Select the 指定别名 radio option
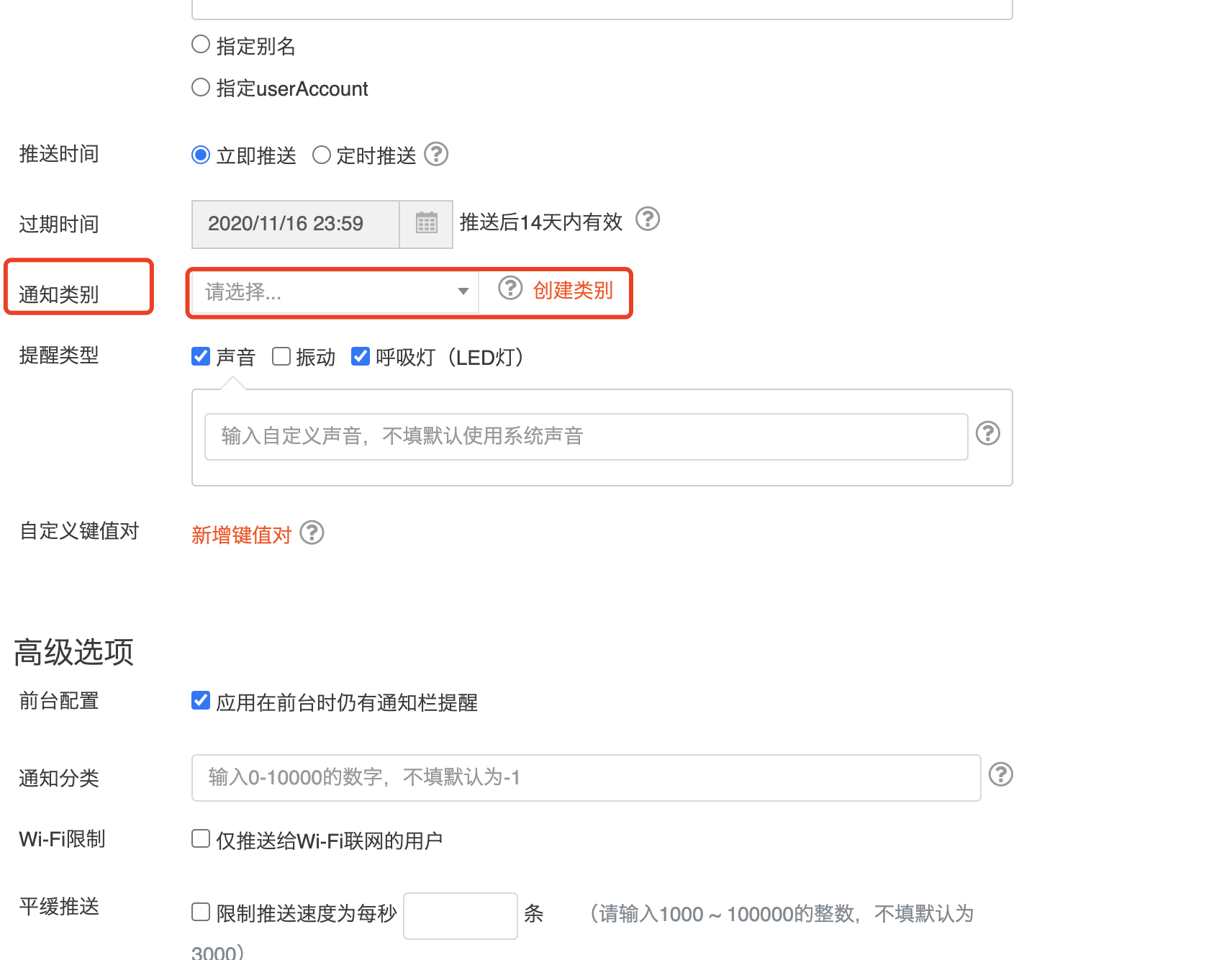Image resolution: width=1232 pixels, height=960 pixels. coord(200,44)
